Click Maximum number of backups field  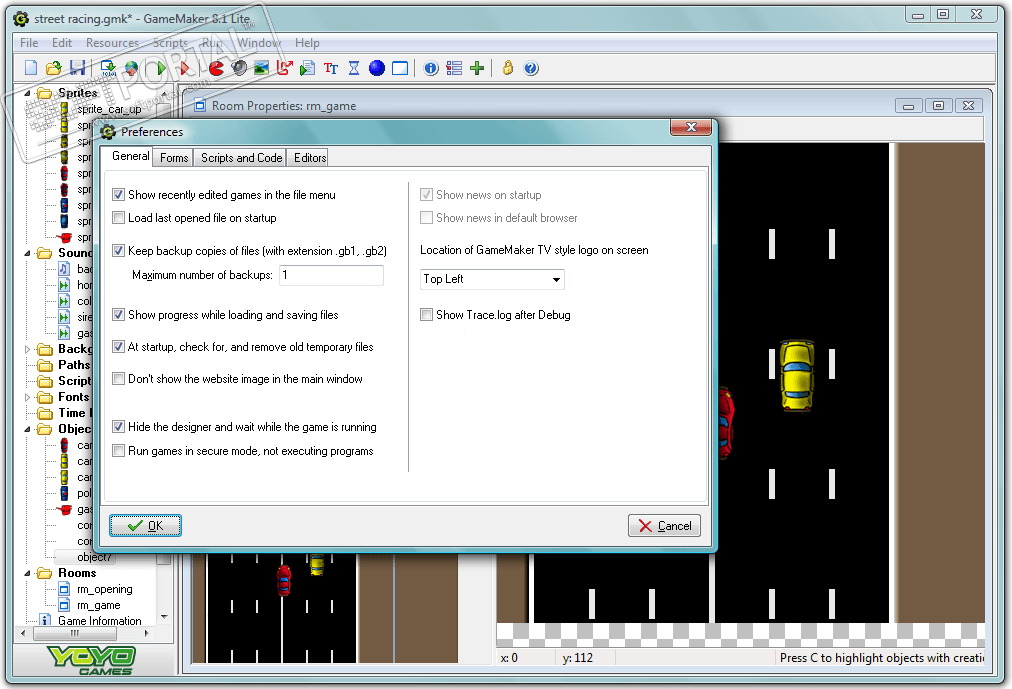pyautogui.click(x=331, y=275)
